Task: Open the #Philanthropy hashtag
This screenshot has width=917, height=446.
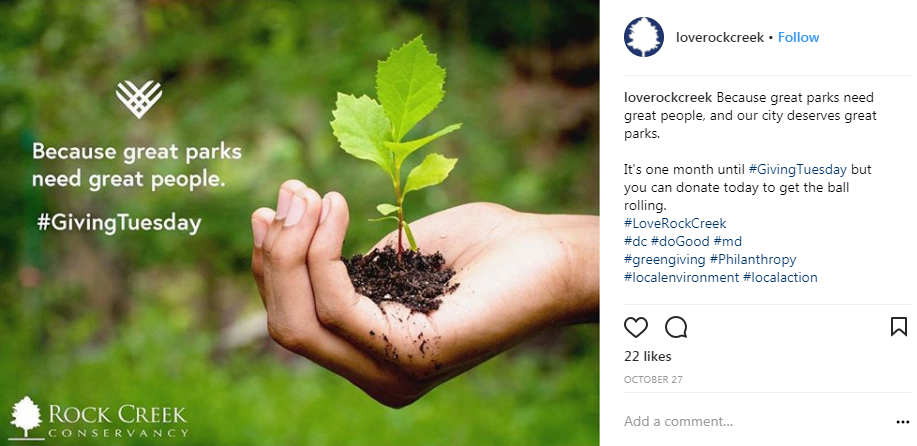Action: click(x=753, y=260)
